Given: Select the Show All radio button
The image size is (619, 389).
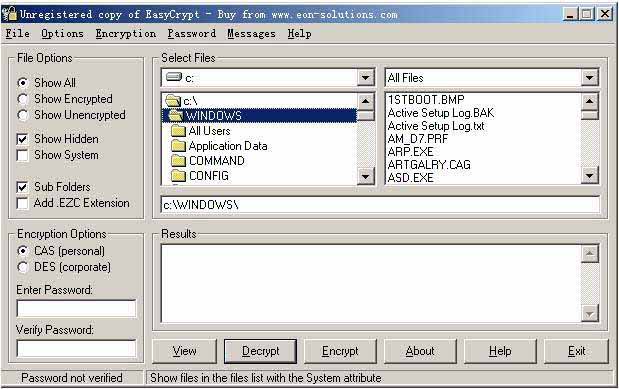Looking at the screenshot, I should [23, 83].
